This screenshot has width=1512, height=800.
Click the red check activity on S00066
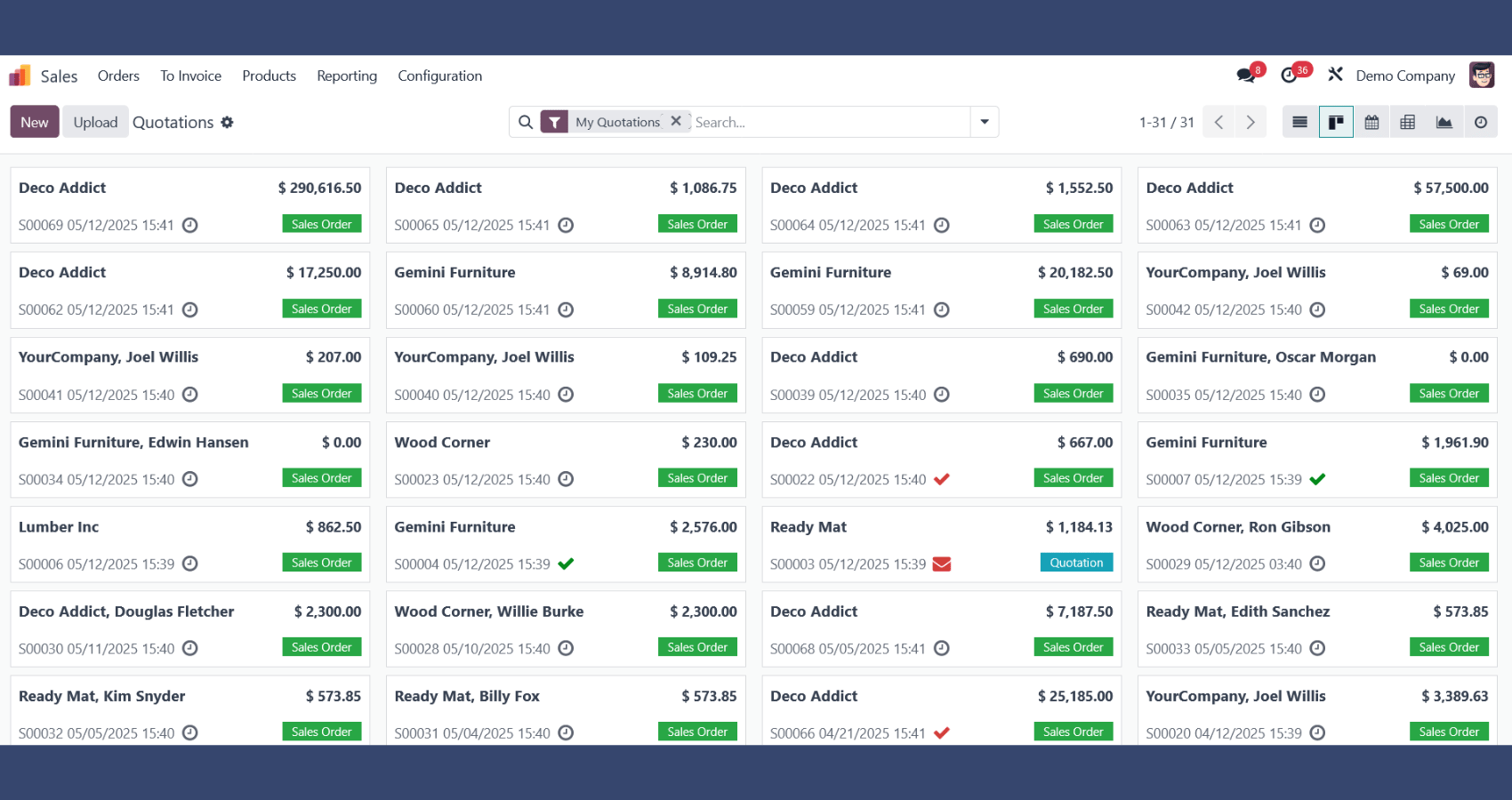[x=942, y=733]
